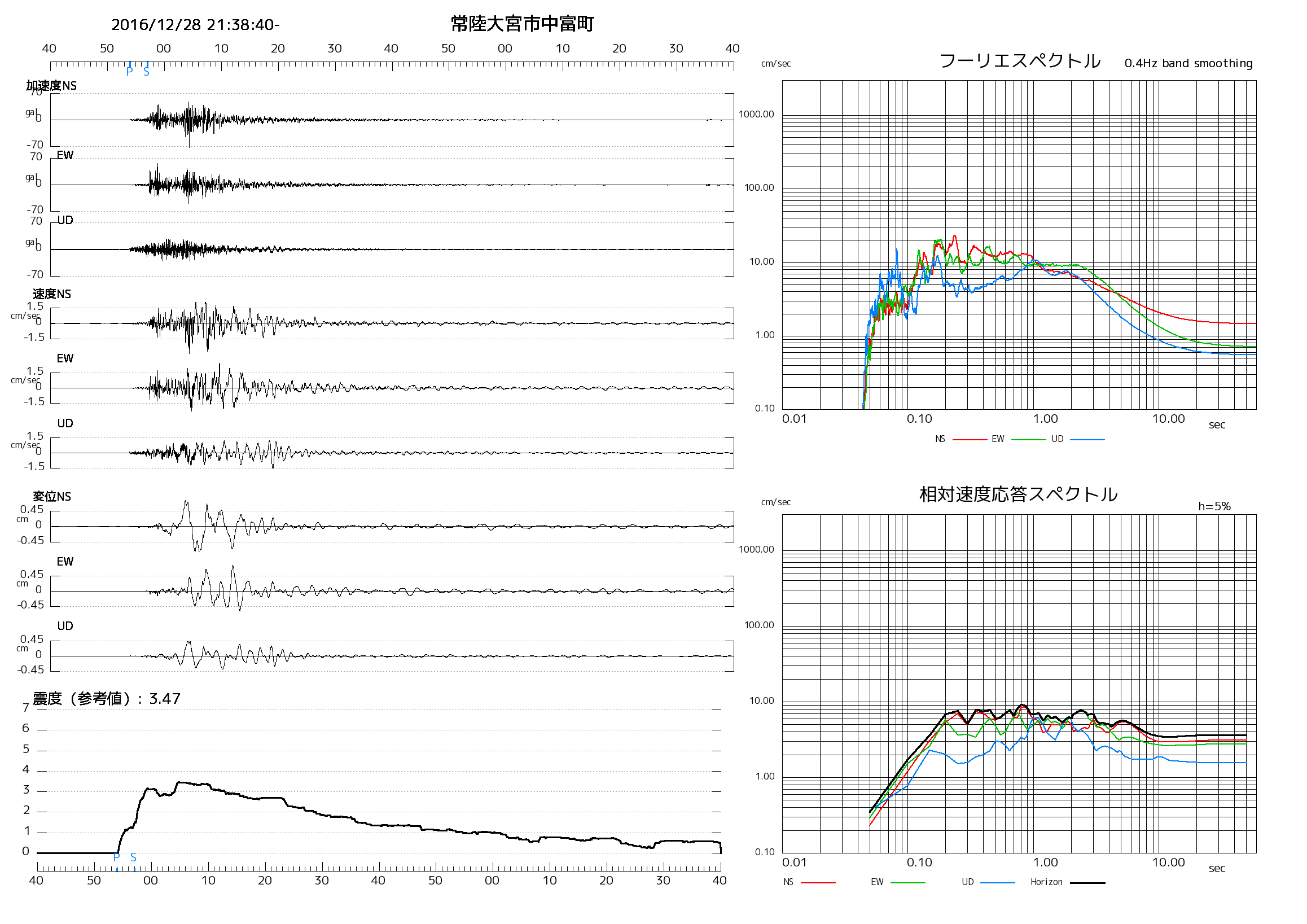Click the intensity level 3 axis label
This screenshot has width=1307, height=924.
coord(25,790)
